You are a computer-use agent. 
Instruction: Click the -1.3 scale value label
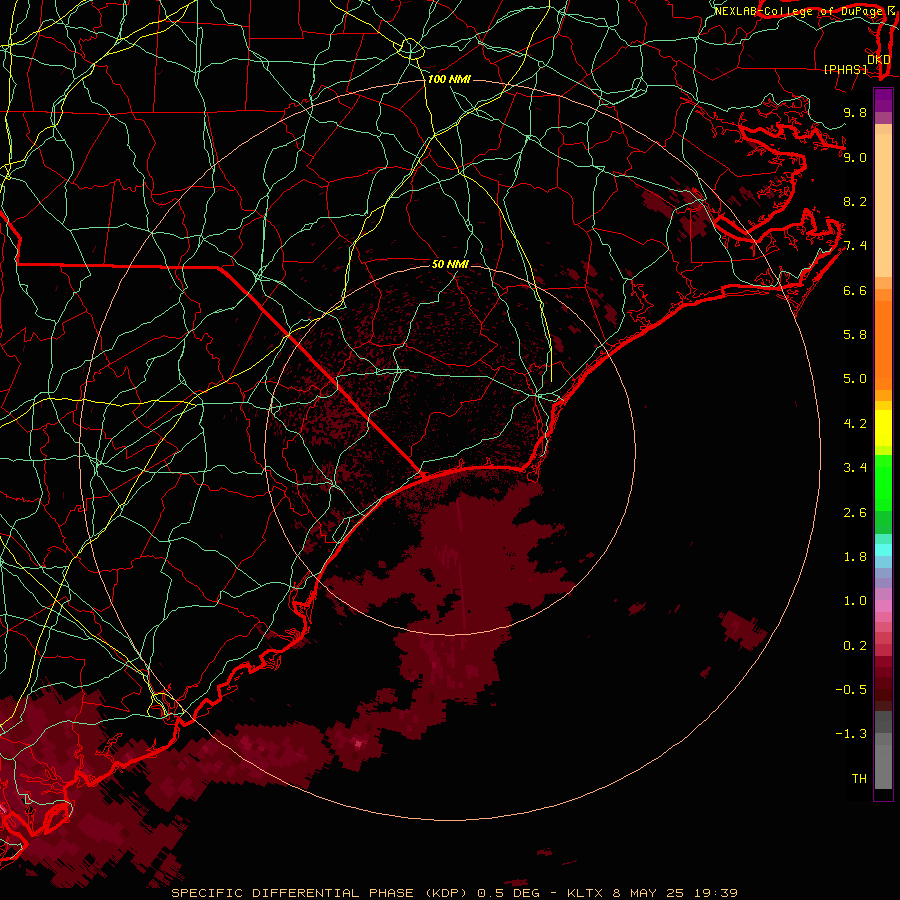[851, 734]
